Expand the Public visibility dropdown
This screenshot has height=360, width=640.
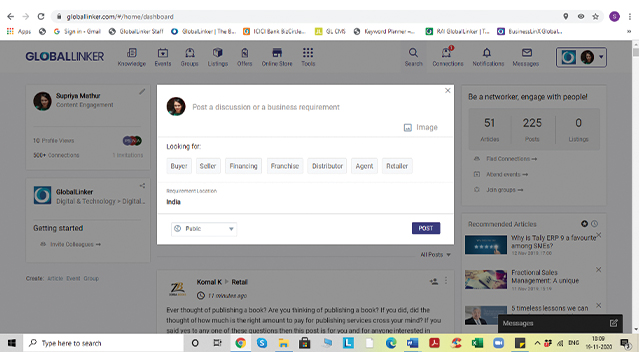click(204, 229)
